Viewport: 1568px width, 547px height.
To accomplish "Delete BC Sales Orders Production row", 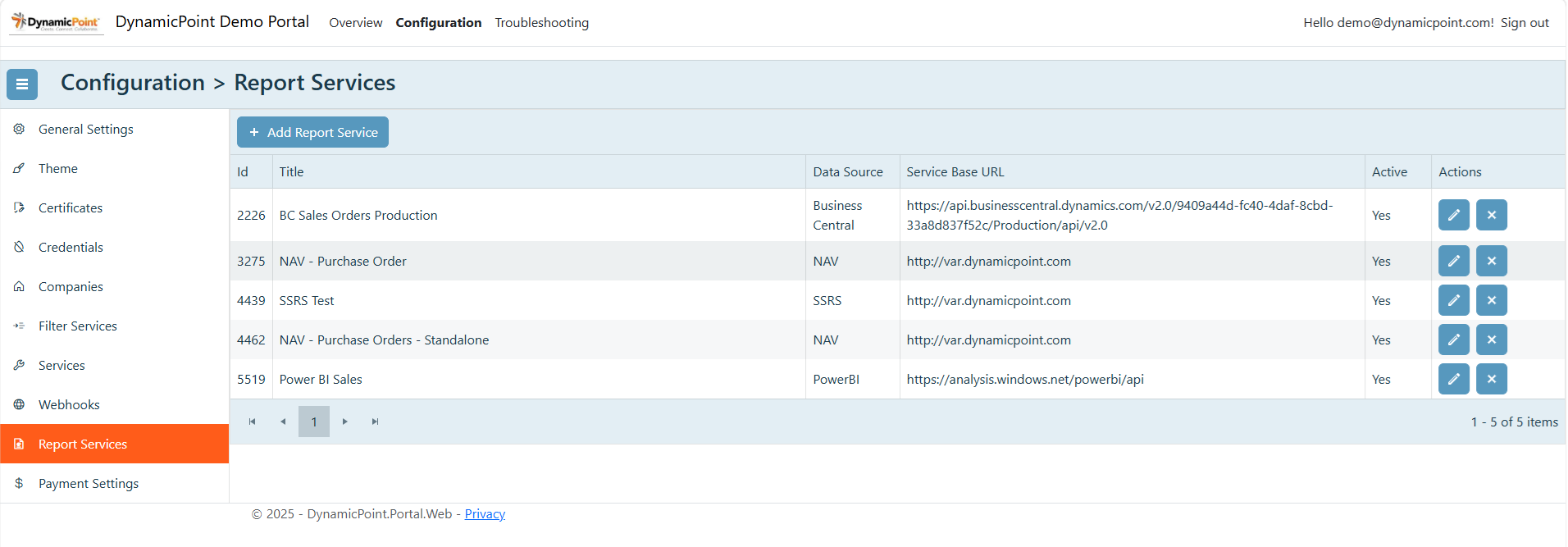I will pos(1491,215).
